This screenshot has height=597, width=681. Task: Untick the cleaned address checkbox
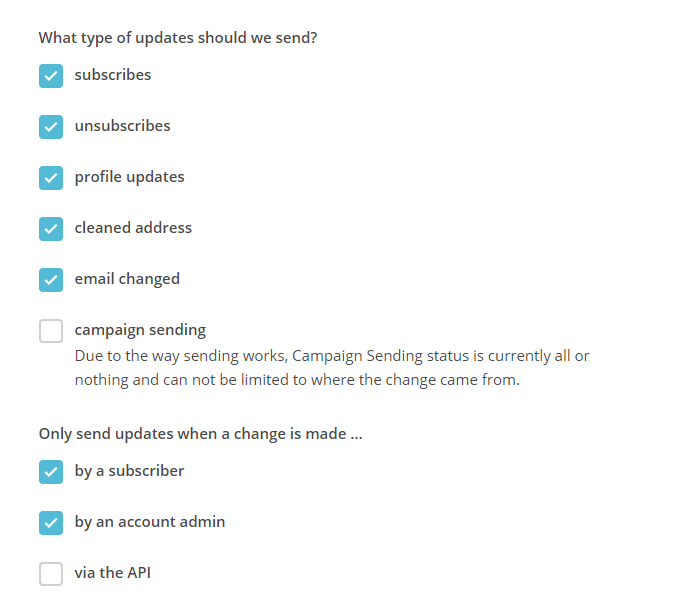51,229
